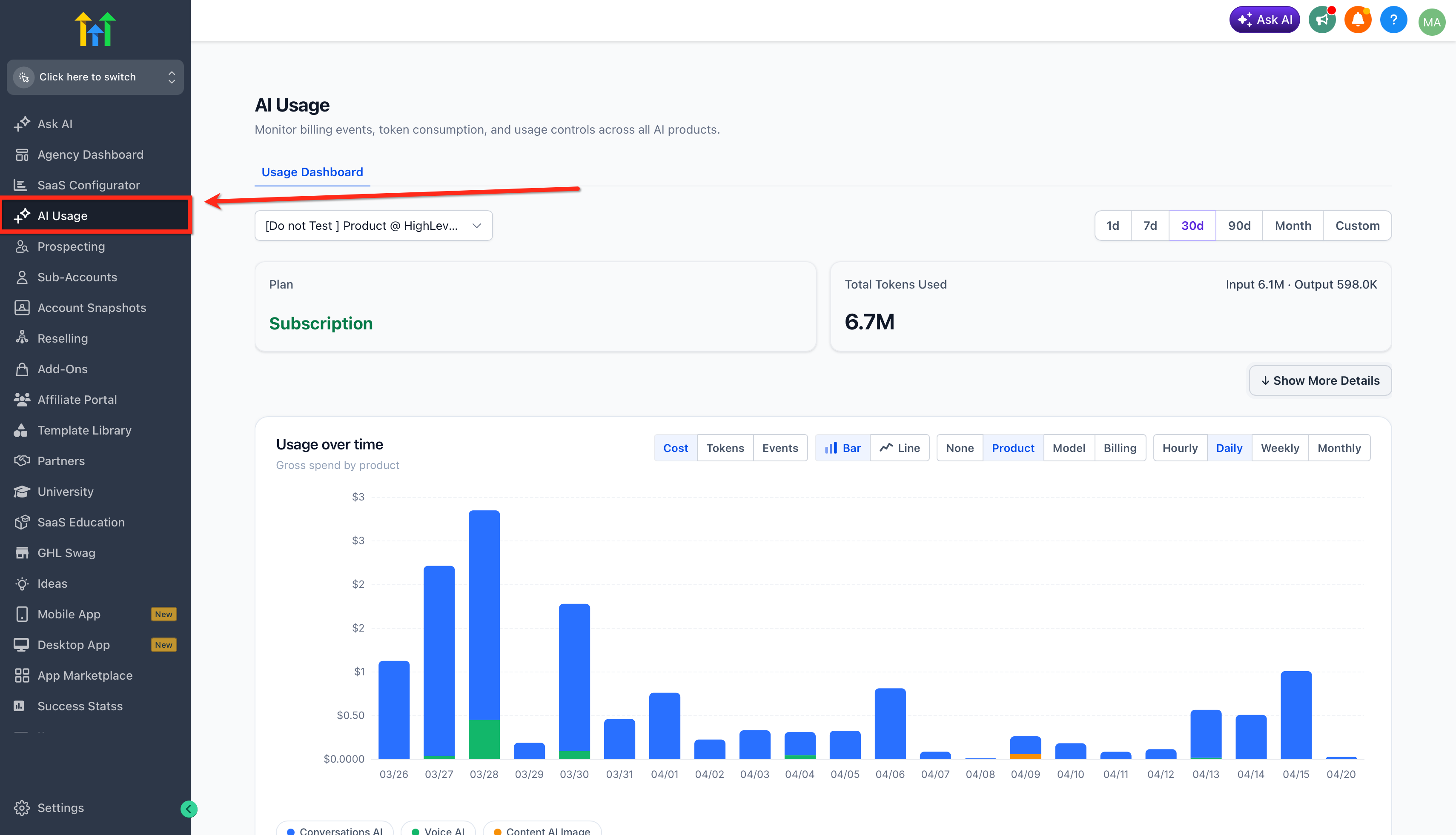Click the green Voice AI segment on 03/28
The width and height of the screenshot is (1456, 835).
tap(484, 739)
